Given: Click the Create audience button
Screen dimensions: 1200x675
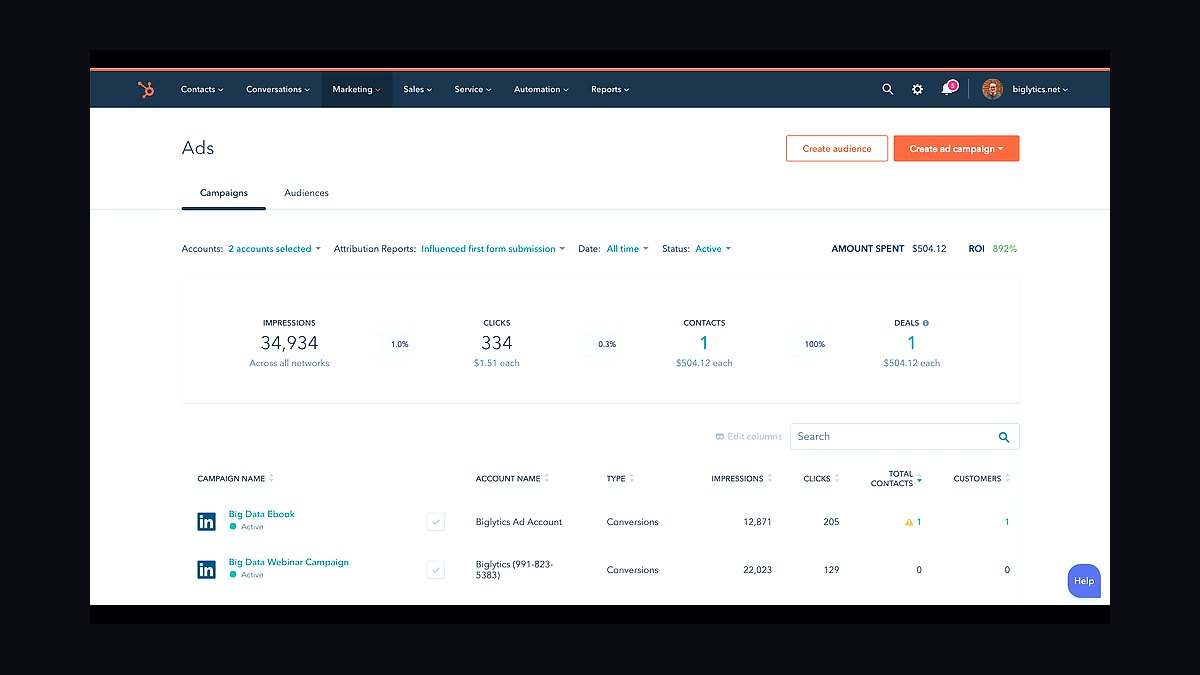Looking at the screenshot, I should coord(837,149).
